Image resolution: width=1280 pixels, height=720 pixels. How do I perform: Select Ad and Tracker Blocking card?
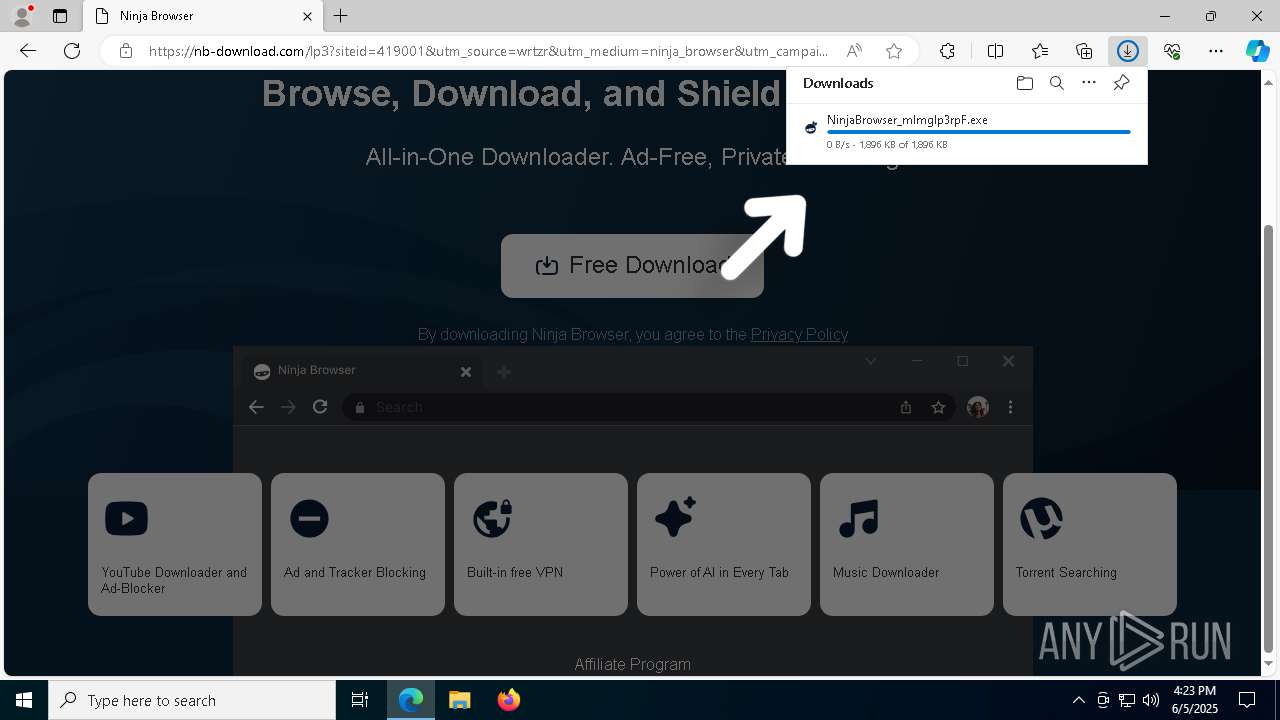(x=358, y=544)
